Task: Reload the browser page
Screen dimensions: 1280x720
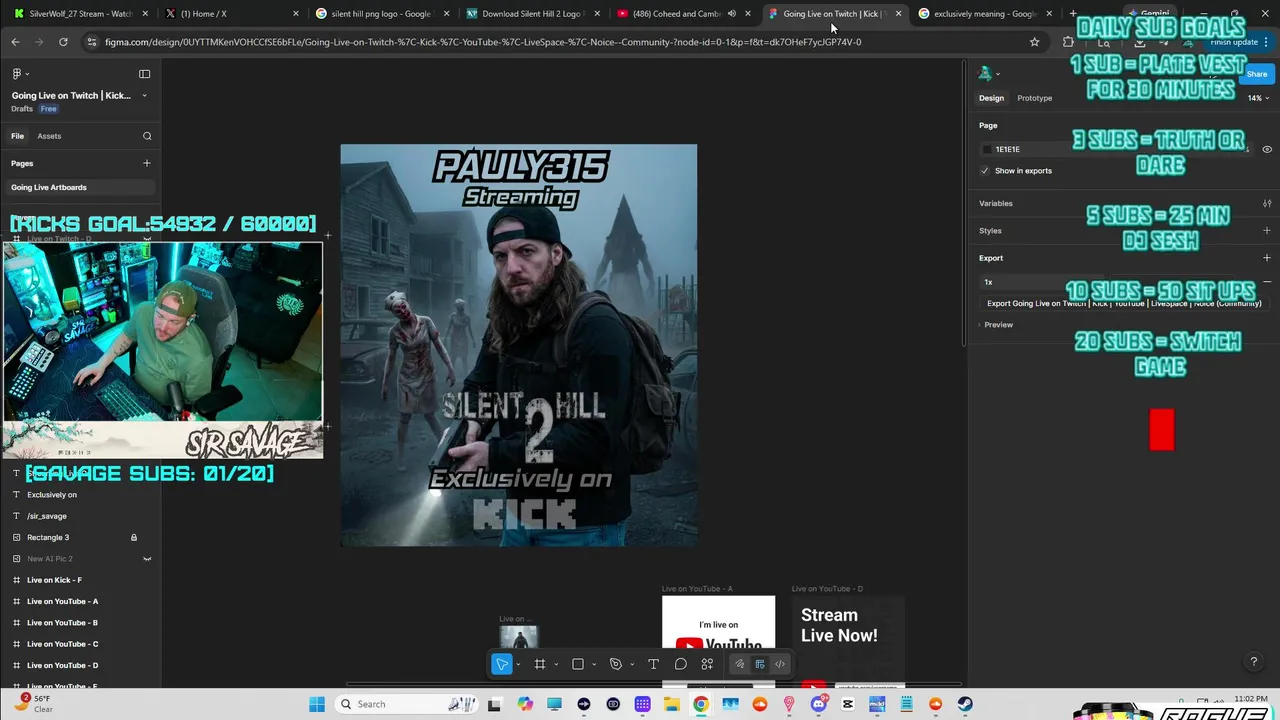Action: (x=63, y=42)
